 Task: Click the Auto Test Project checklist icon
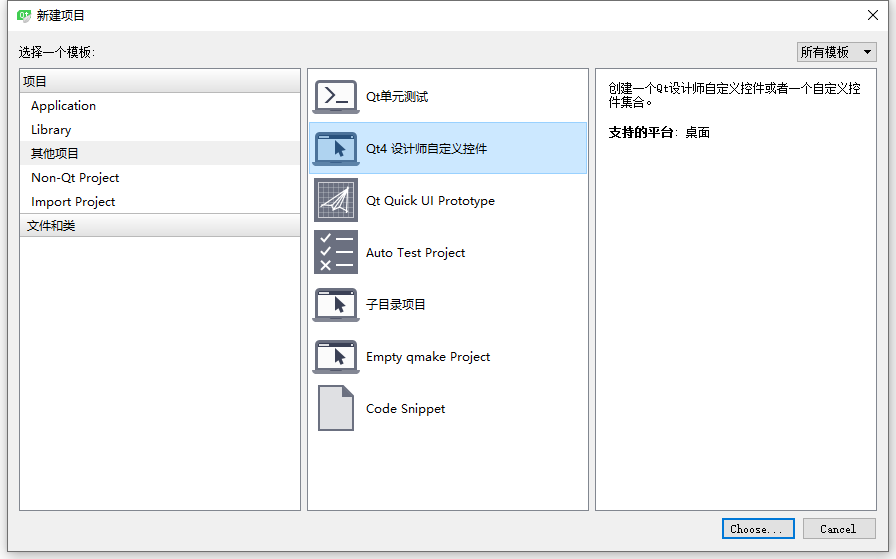click(x=336, y=252)
